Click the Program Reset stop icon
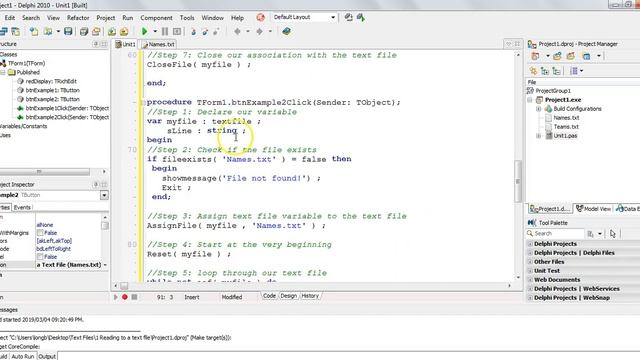 177,31
